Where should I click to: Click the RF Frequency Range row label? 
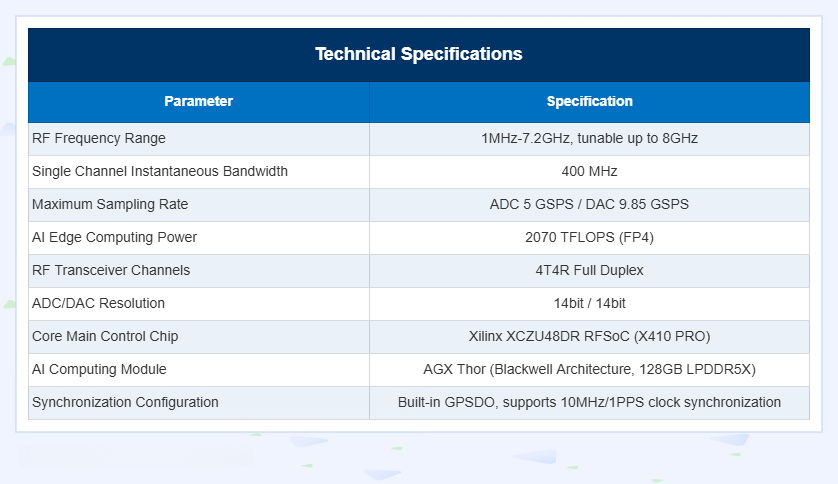click(x=99, y=138)
